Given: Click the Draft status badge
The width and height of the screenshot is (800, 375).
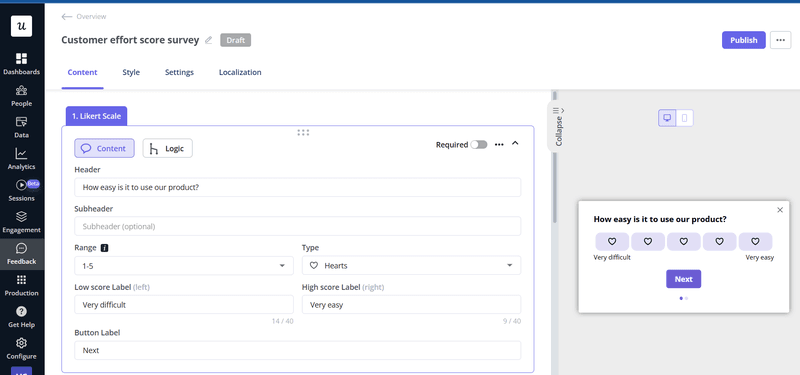Looking at the screenshot, I should coord(236,40).
